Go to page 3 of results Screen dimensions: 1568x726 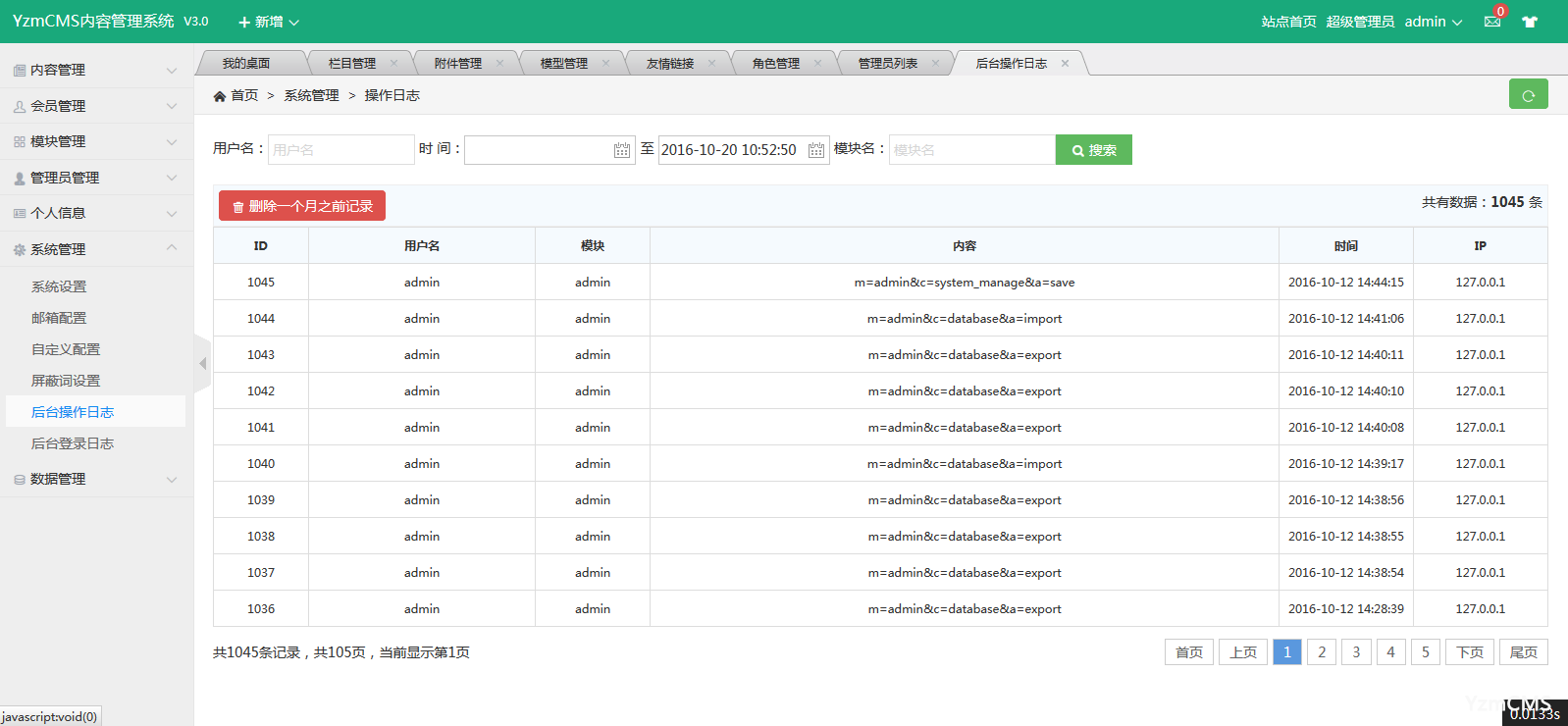1356,652
